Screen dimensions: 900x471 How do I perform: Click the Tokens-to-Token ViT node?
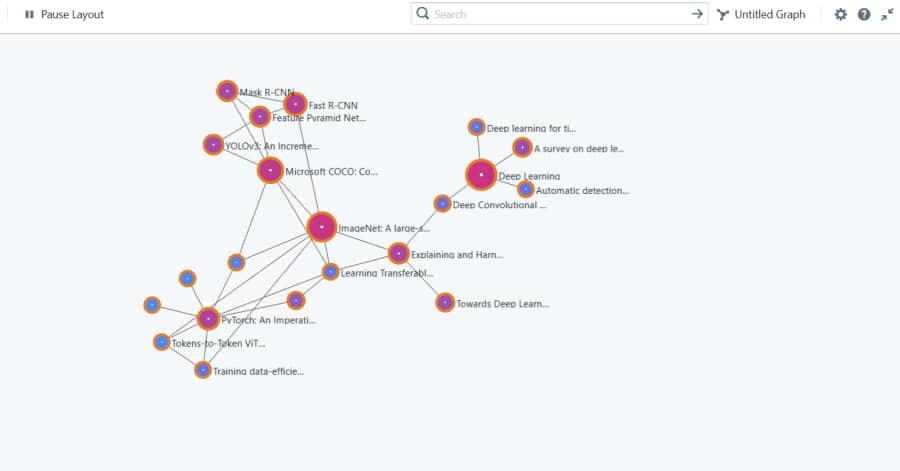[x=162, y=342]
